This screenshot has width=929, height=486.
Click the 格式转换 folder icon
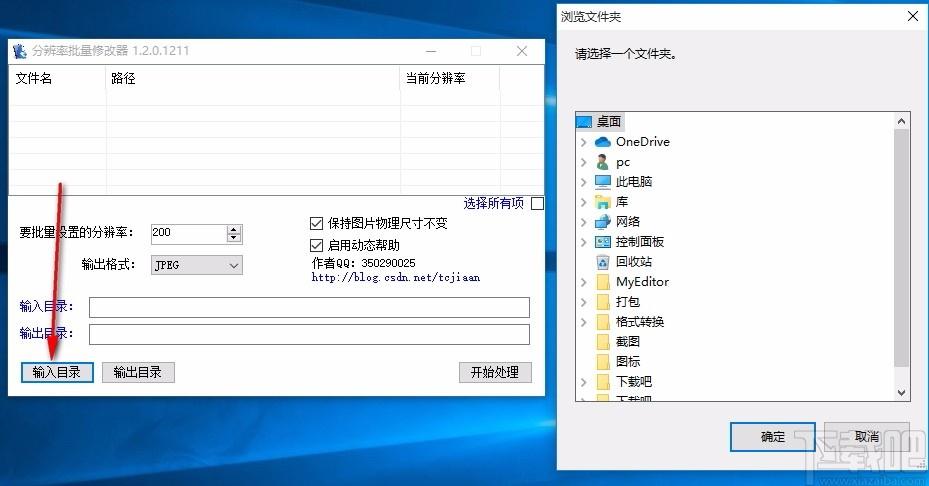[603, 322]
